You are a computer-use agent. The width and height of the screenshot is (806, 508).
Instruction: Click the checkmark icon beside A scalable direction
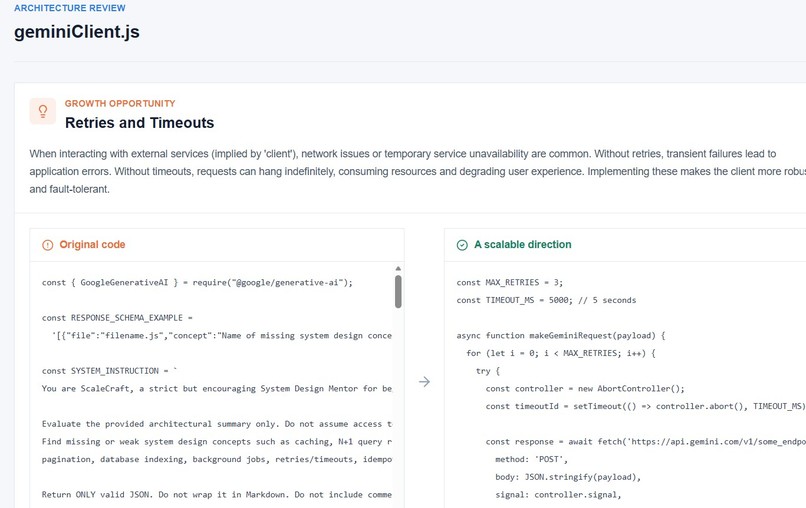462,245
